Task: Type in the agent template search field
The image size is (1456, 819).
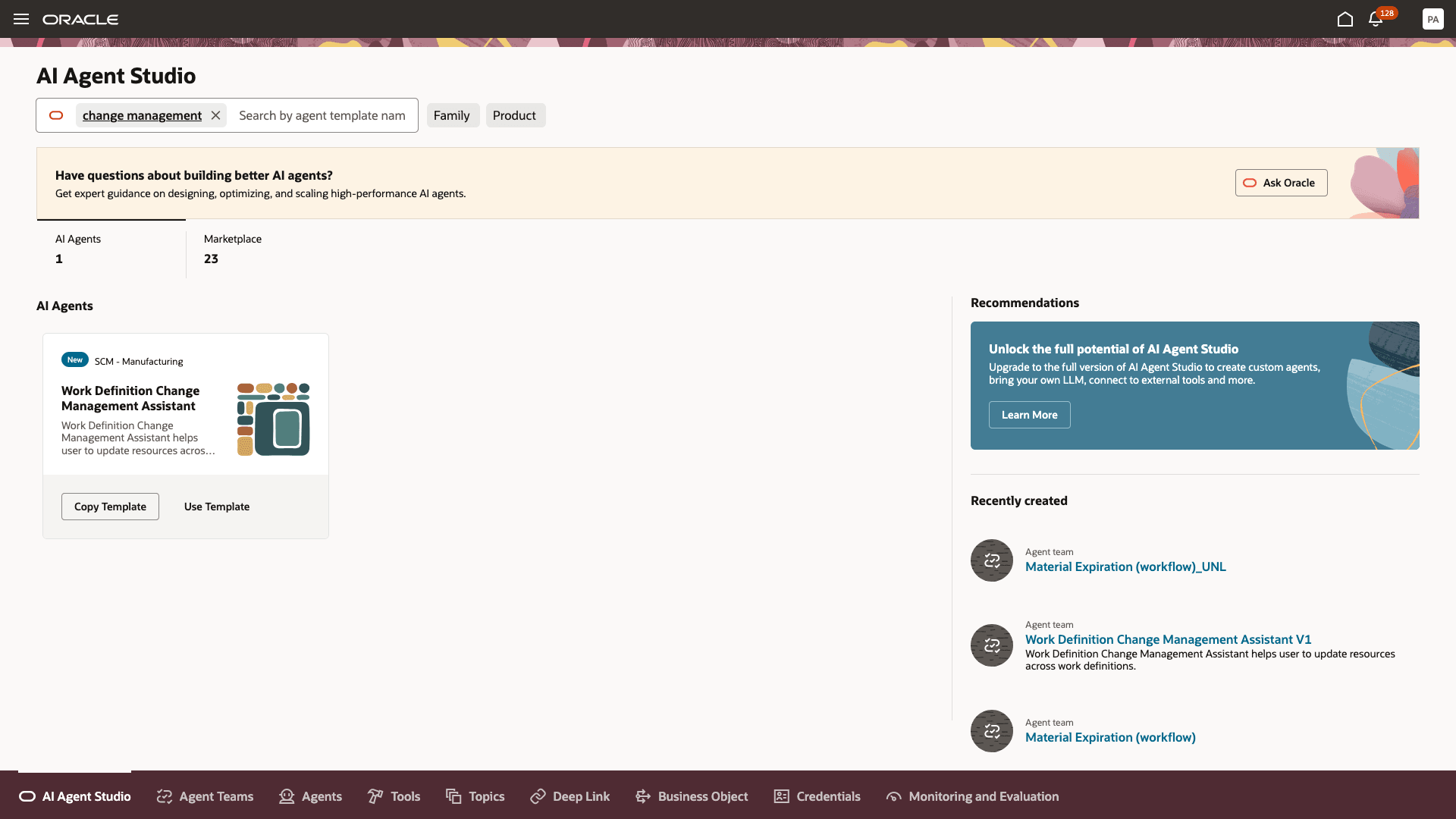Action: [322, 115]
